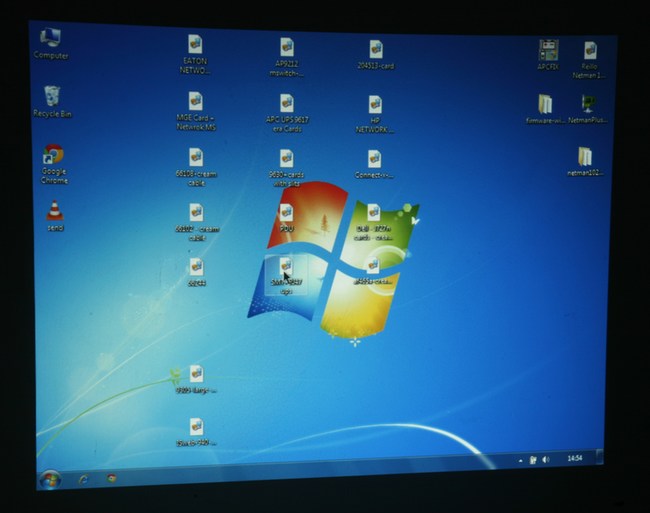Select the NetmanPlus shortcut icon
650x513 pixels.
[x=588, y=104]
